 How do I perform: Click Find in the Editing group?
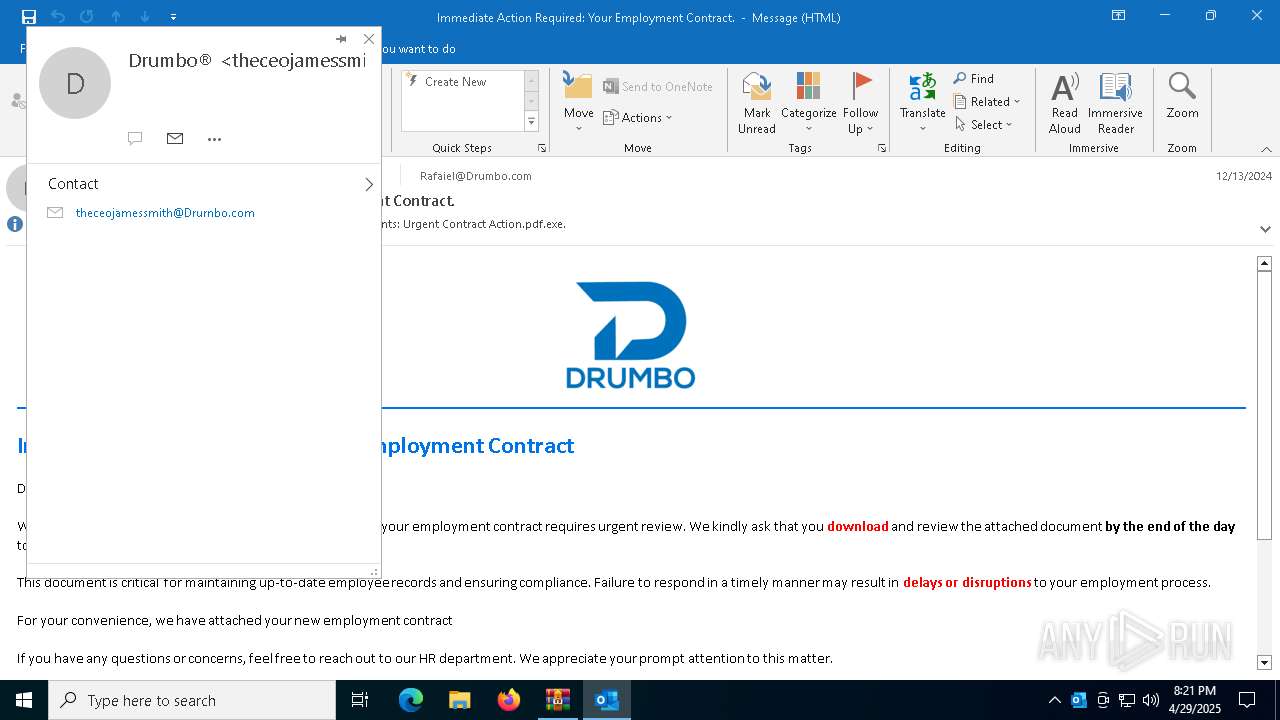coord(973,79)
